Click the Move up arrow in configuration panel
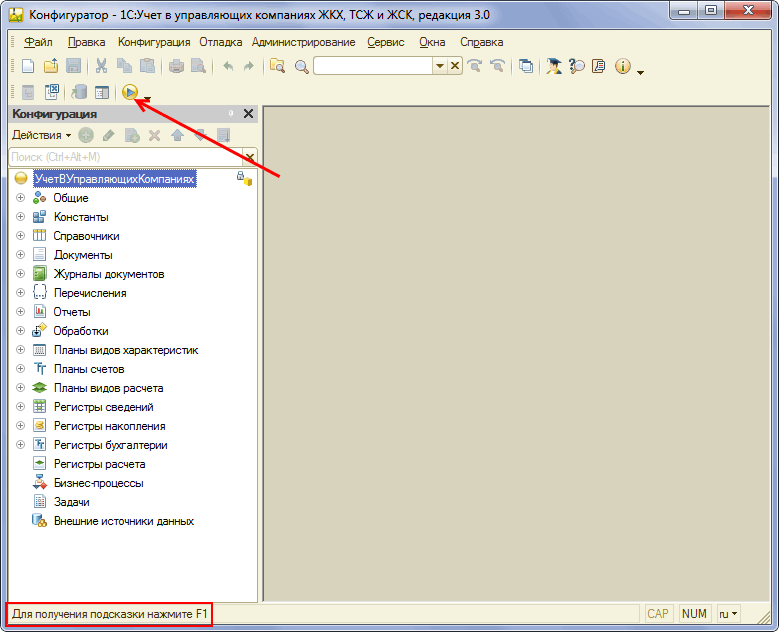Viewport: 779px width, 632px height. (177, 135)
